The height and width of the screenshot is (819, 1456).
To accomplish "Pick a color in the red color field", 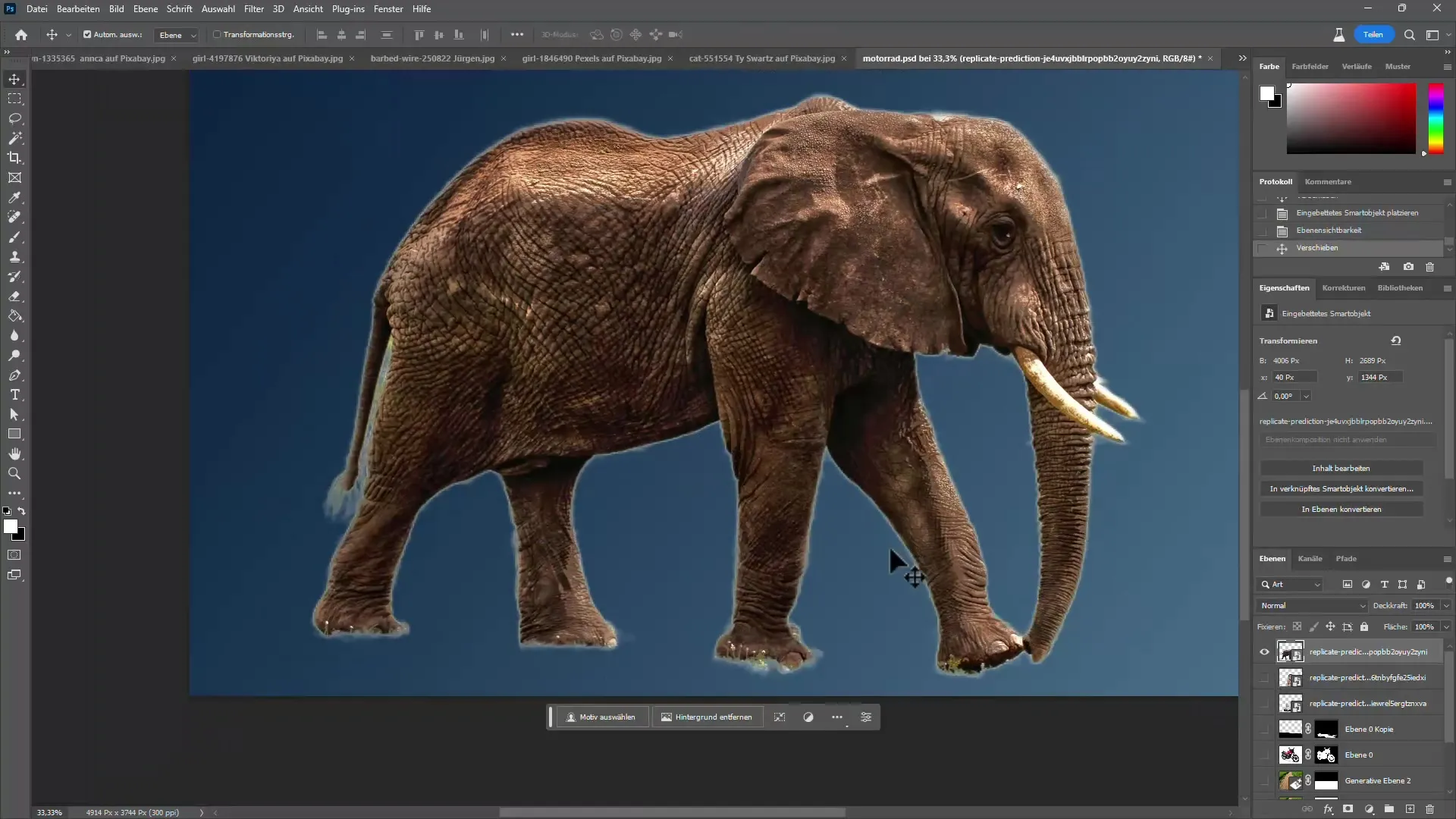I will (1351, 118).
